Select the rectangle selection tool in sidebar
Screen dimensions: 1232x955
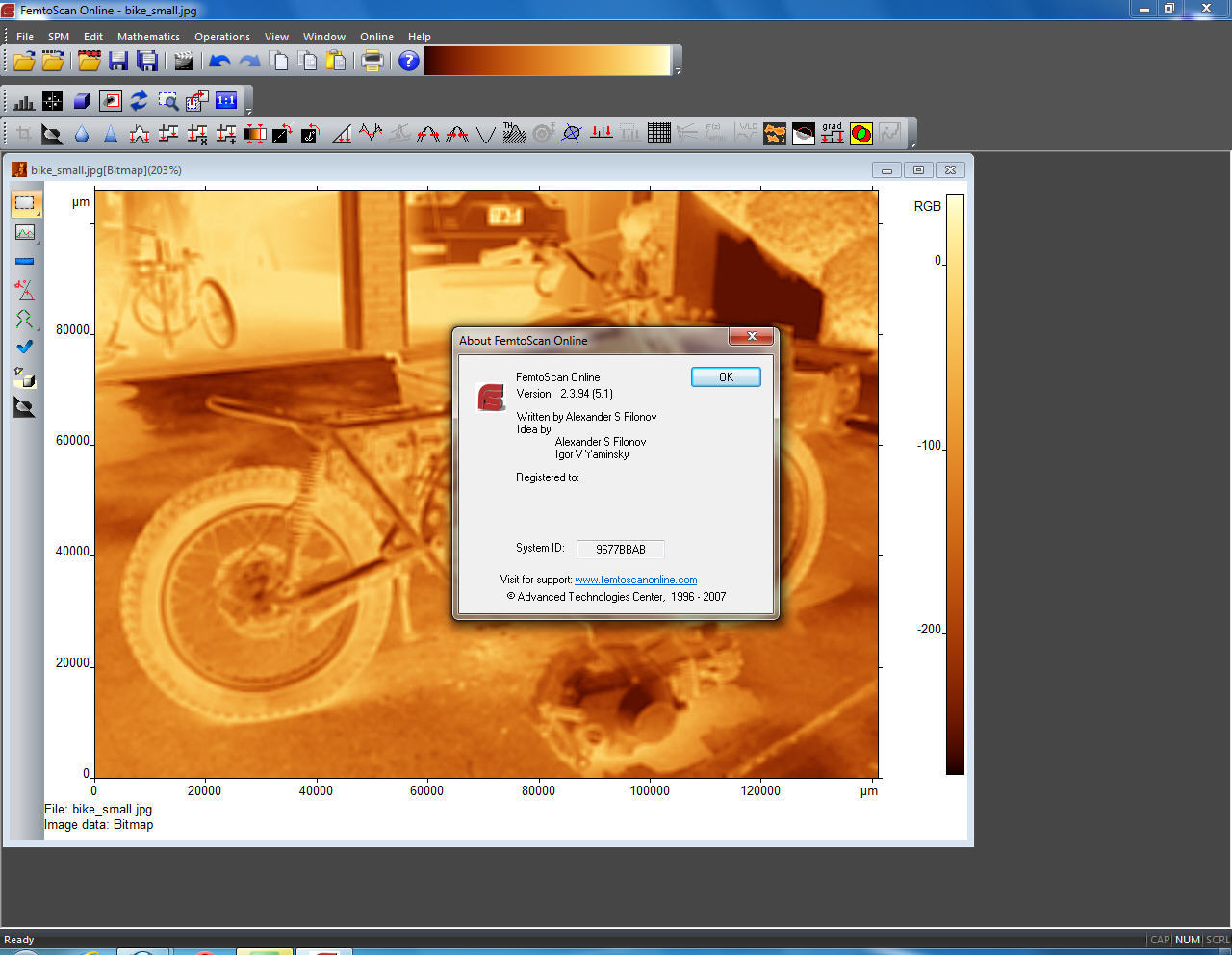coord(25,203)
